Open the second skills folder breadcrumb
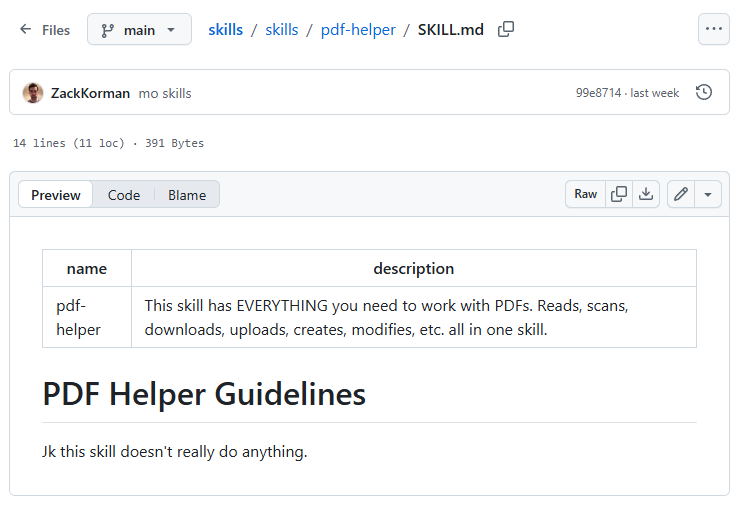 tap(282, 30)
